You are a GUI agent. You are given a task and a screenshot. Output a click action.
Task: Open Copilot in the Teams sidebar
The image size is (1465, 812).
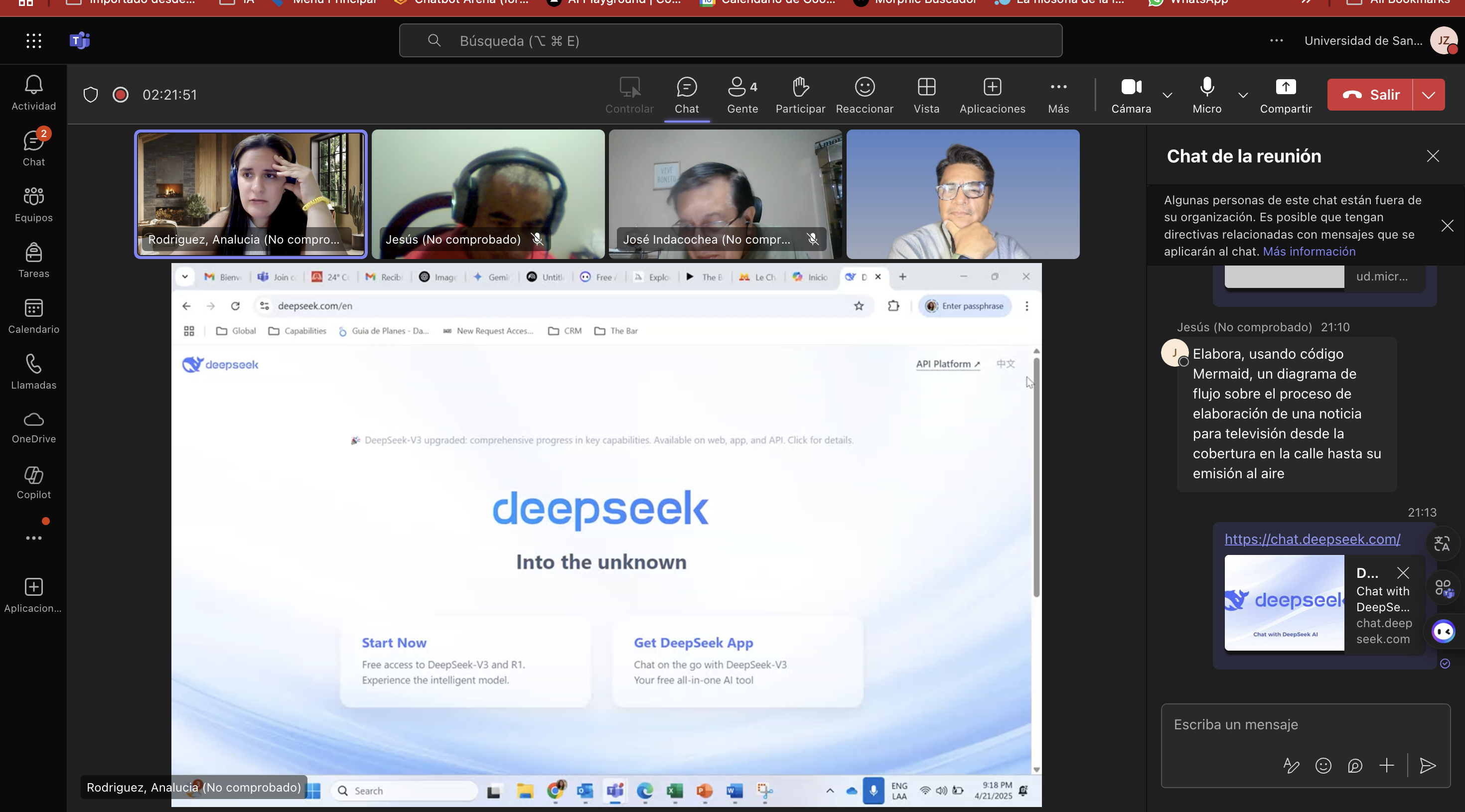(x=33, y=483)
